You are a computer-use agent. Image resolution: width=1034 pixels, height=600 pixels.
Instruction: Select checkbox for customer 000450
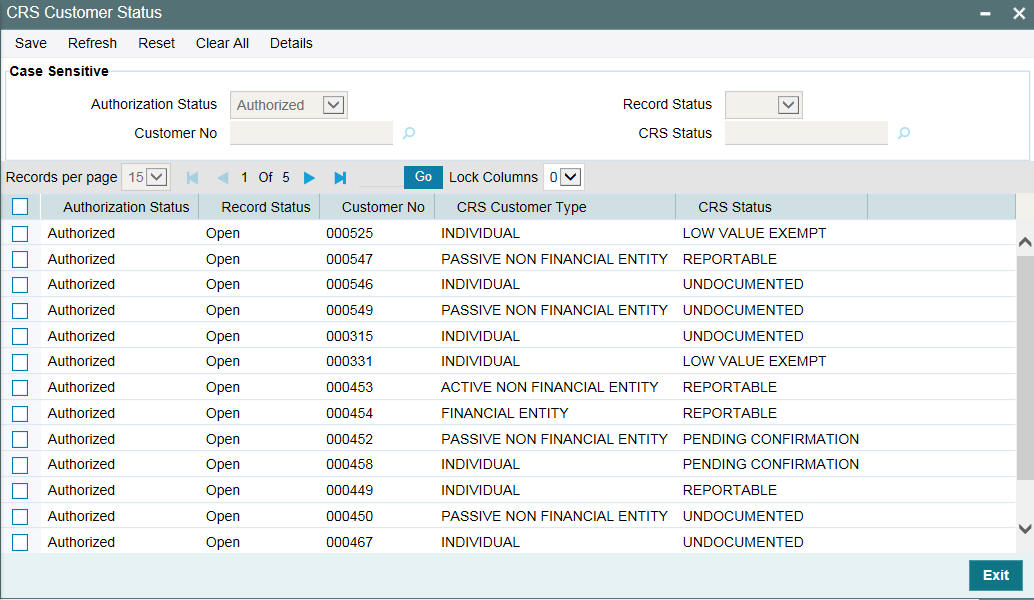pos(20,516)
